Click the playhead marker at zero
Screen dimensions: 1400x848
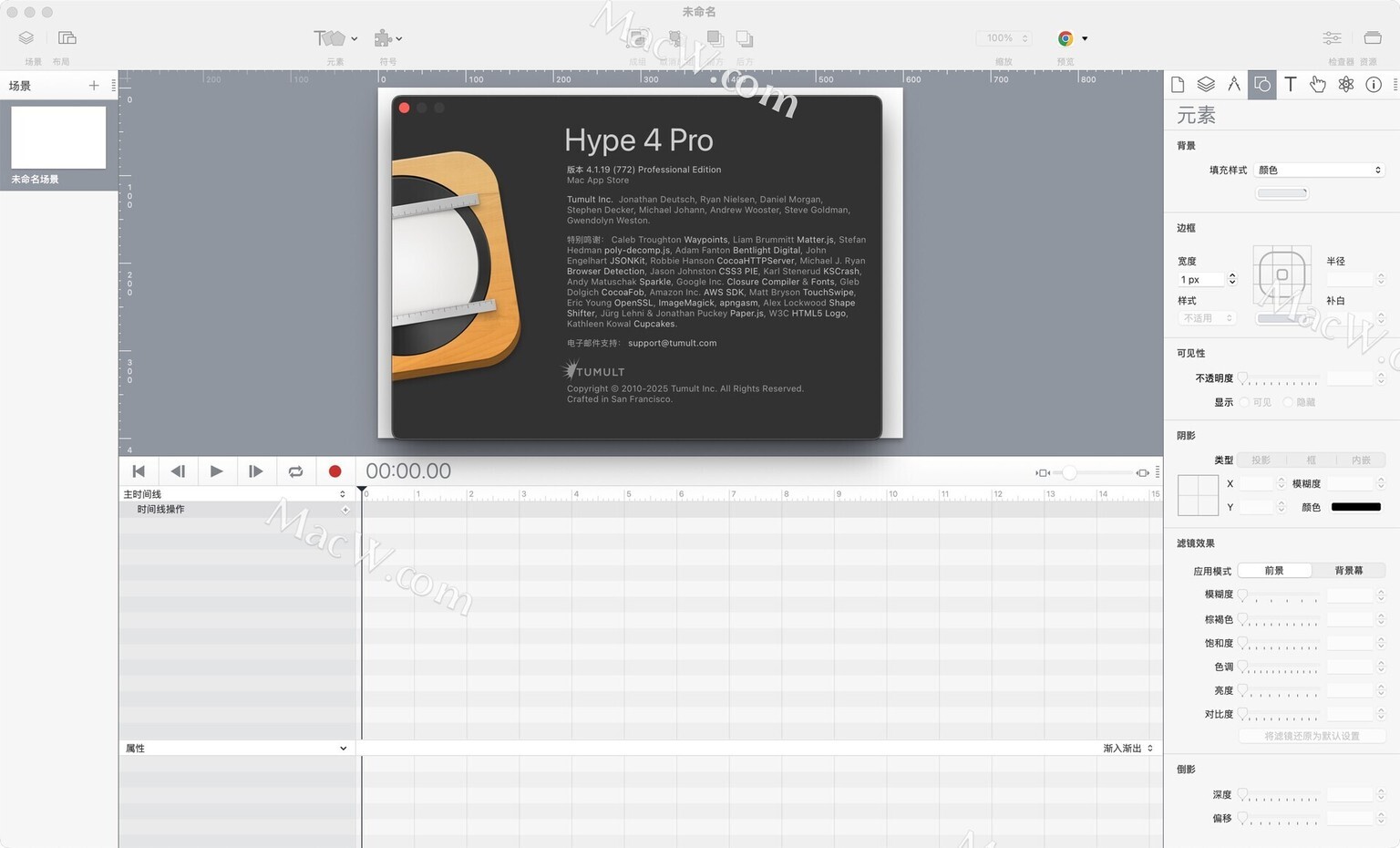tap(362, 491)
